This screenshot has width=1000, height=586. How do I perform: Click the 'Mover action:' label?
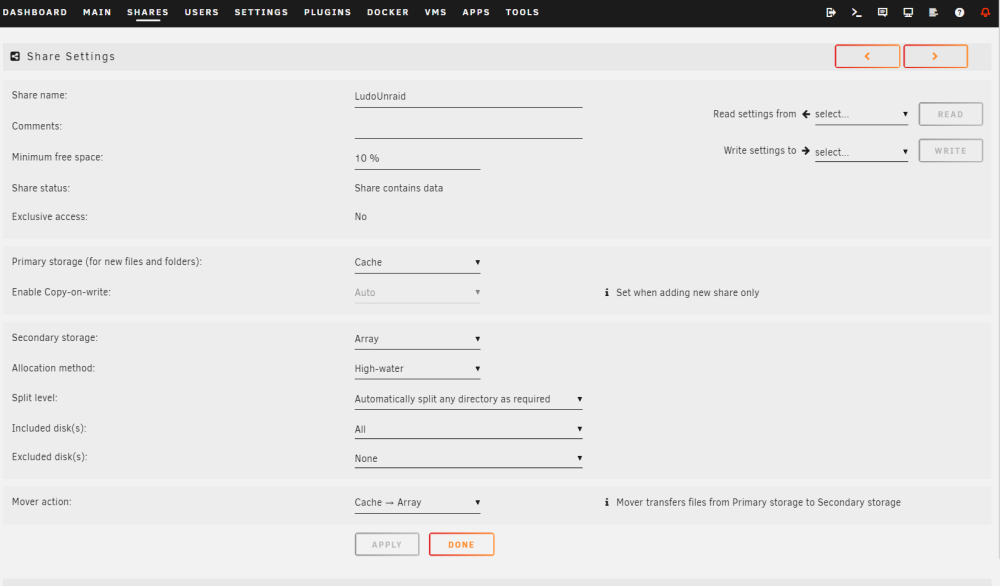point(41,502)
